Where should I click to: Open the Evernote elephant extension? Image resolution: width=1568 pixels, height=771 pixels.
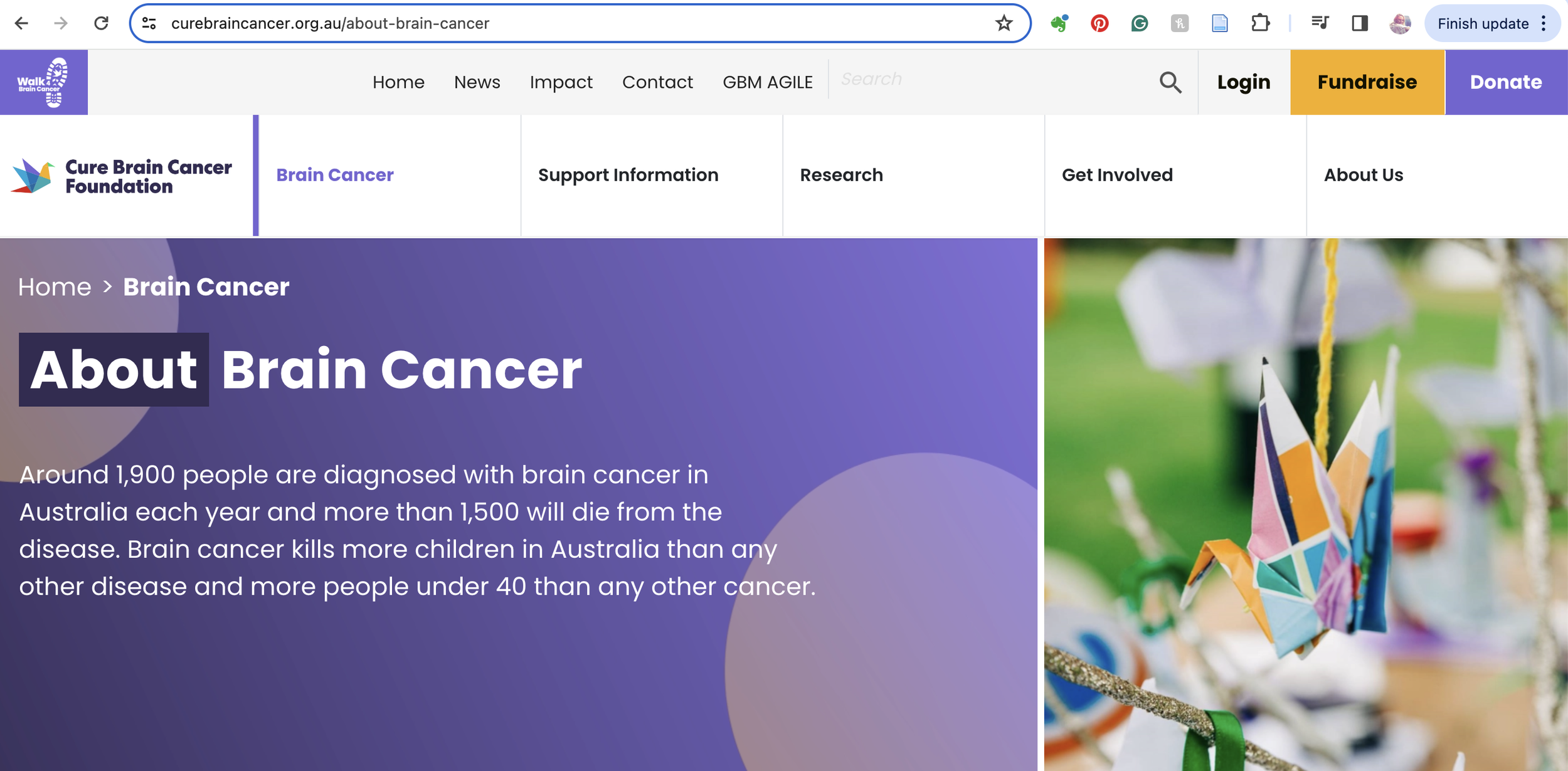click(1059, 23)
